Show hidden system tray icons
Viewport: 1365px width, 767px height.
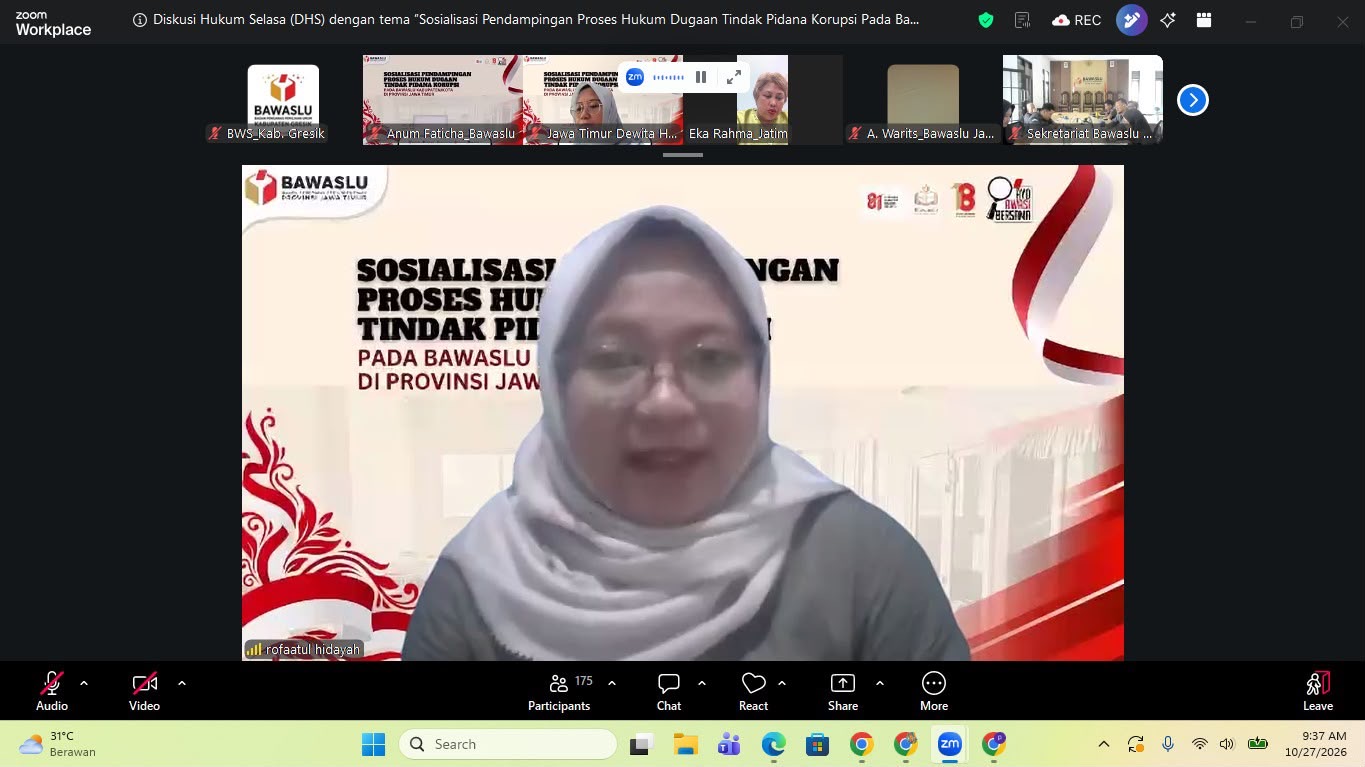tap(1104, 744)
